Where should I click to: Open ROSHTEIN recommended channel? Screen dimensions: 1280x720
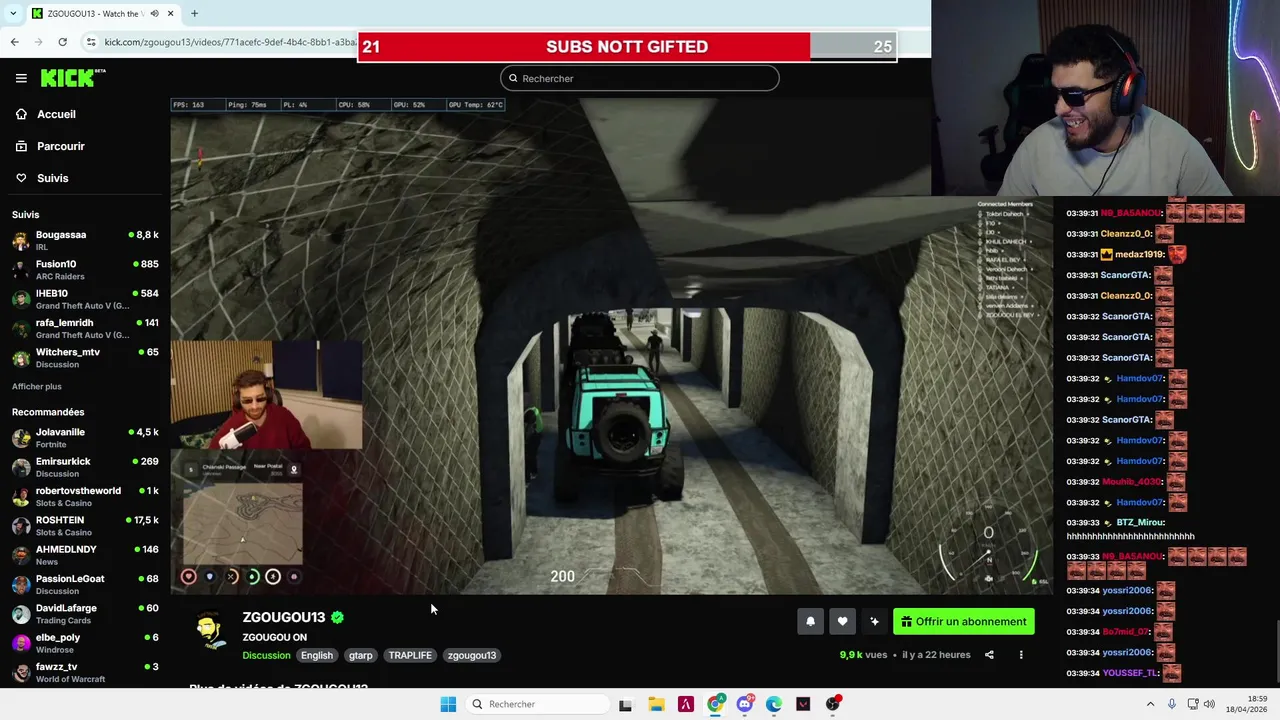(x=85, y=526)
